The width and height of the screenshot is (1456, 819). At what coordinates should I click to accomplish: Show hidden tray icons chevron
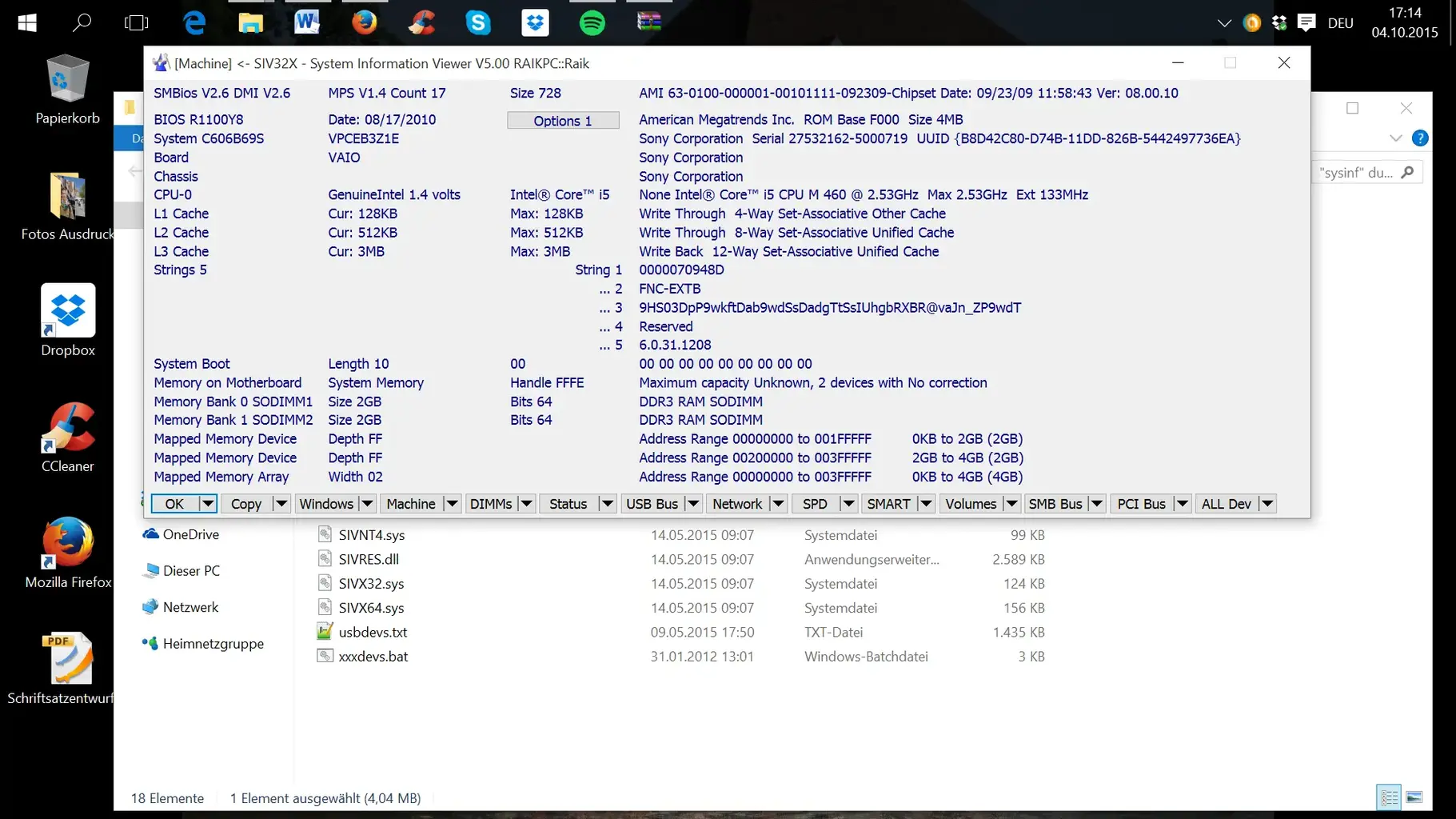point(1224,23)
